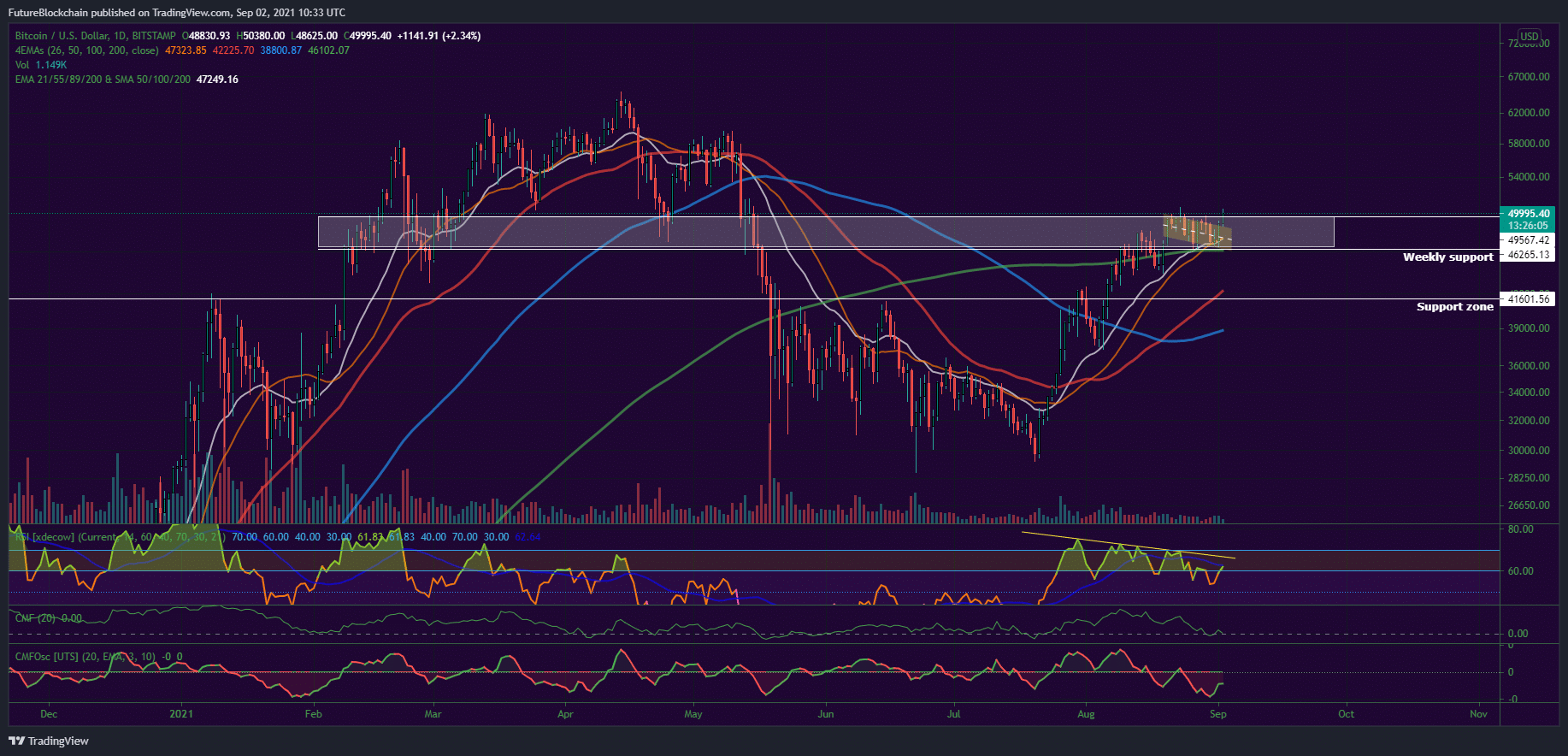Click the Feb label on time axis

pyautogui.click(x=314, y=714)
